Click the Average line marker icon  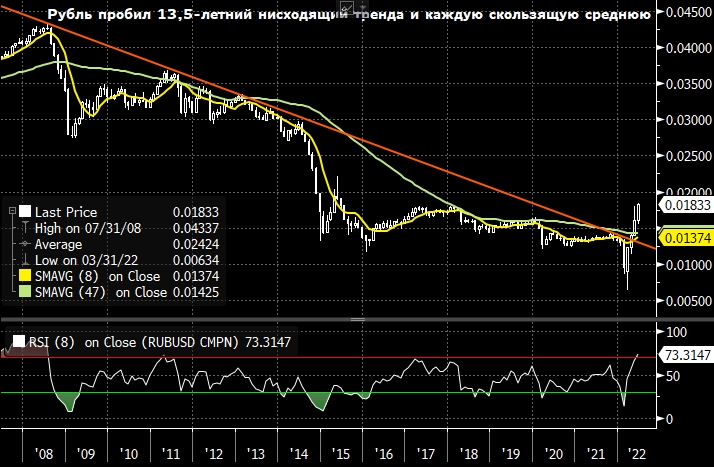tap(25, 243)
